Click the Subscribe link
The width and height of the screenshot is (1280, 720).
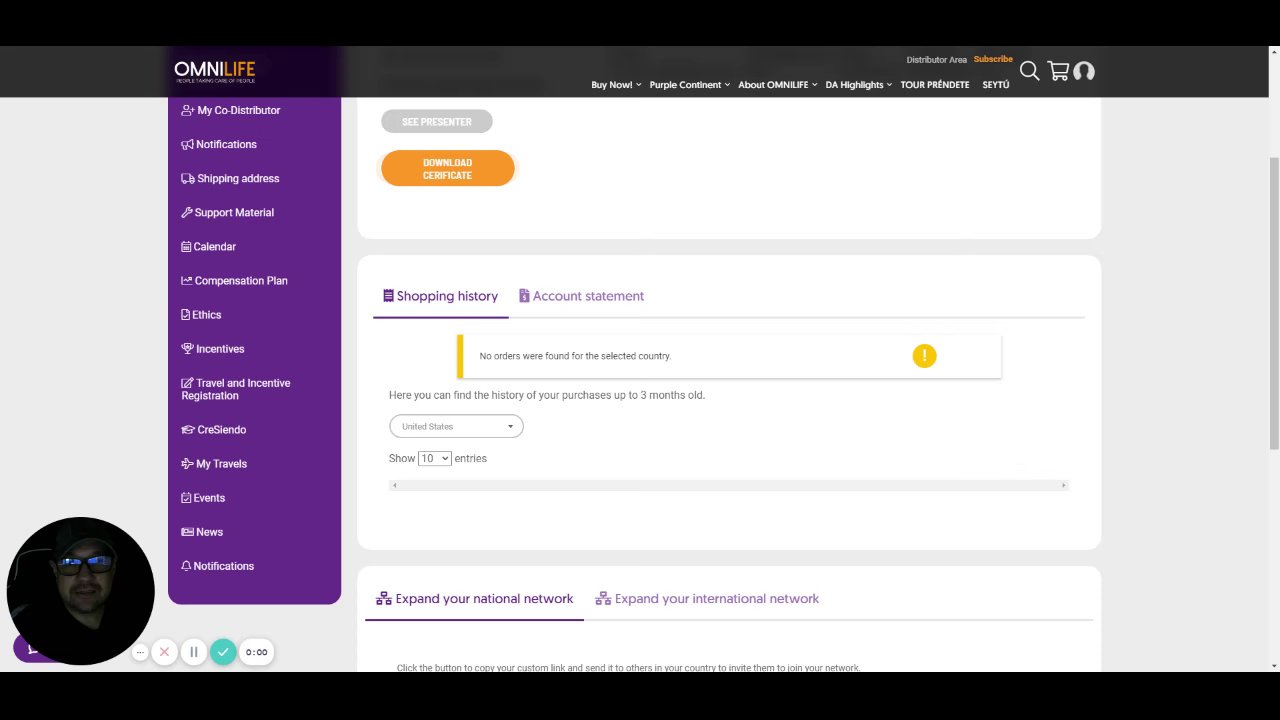click(993, 59)
